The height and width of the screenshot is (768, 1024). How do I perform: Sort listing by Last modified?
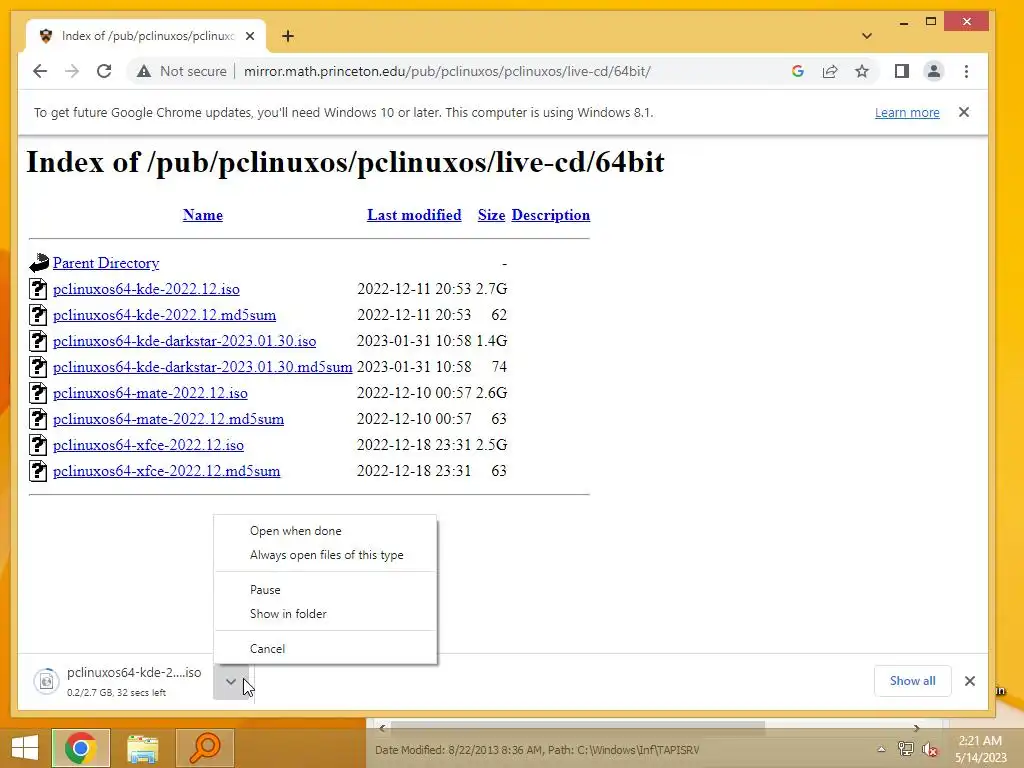pos(414,215)
